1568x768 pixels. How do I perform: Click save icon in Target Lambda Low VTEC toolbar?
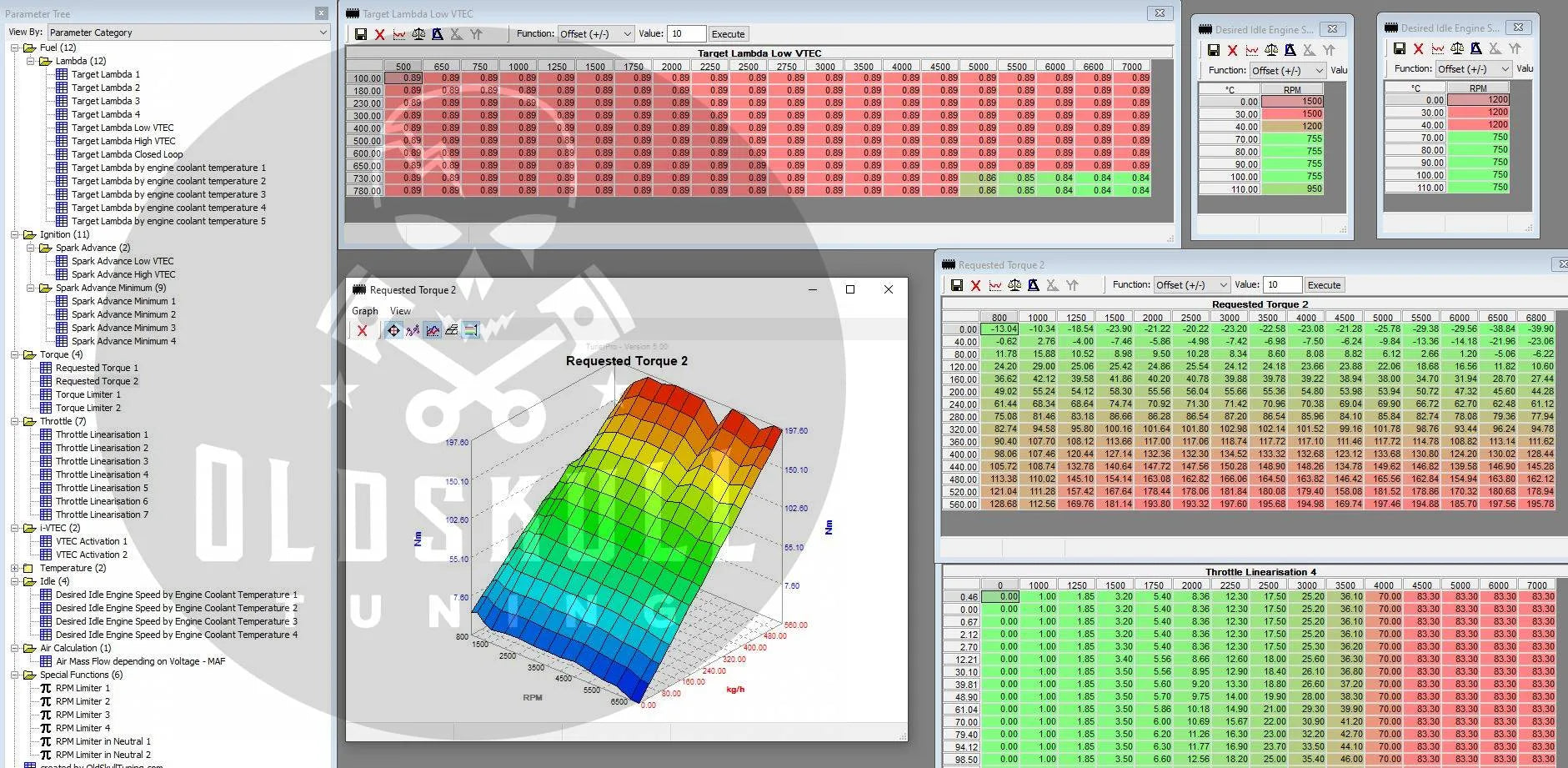point(360,34)
